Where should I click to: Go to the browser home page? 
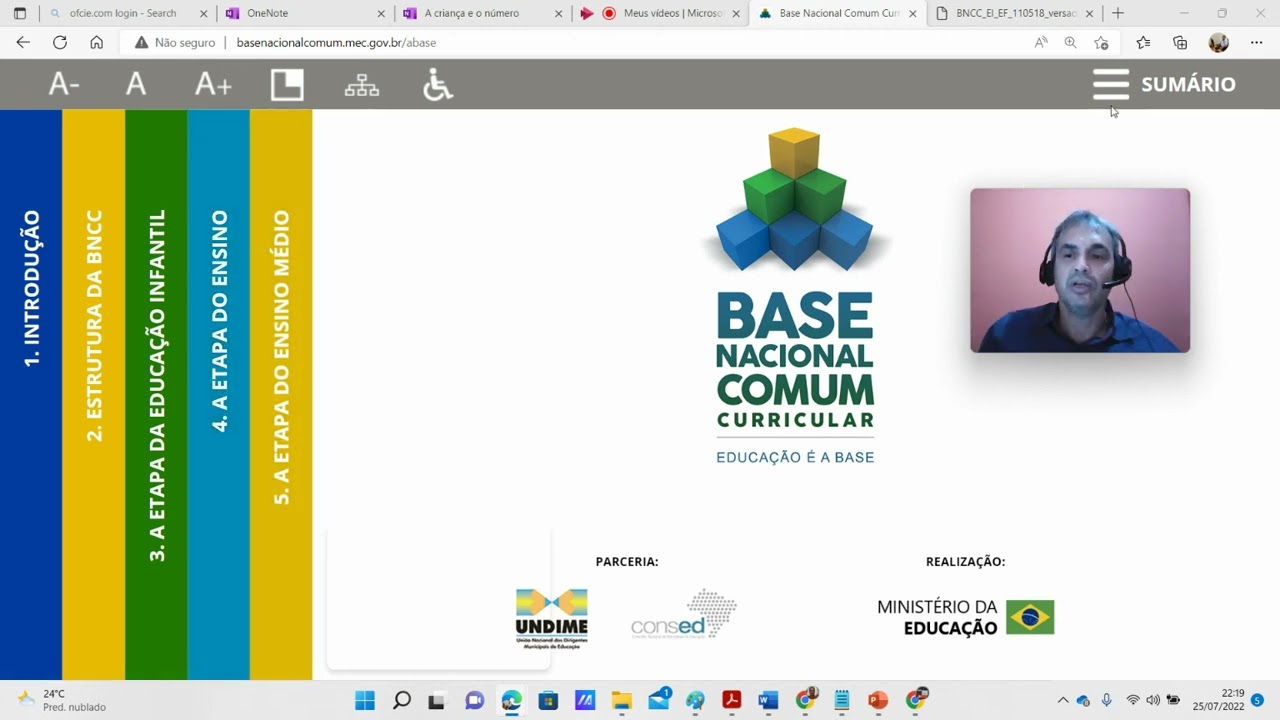point(96,42)
